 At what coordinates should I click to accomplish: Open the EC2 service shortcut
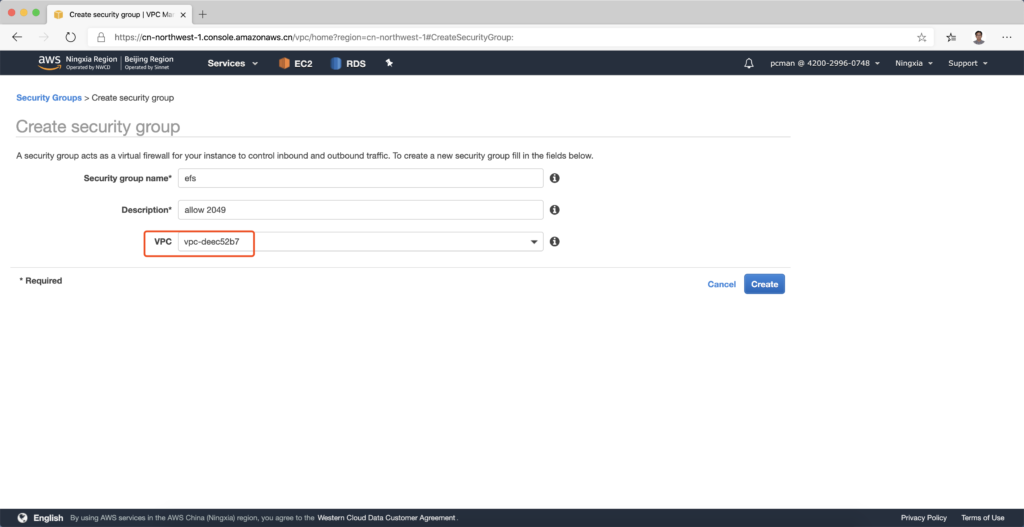[x=296, y=63]
